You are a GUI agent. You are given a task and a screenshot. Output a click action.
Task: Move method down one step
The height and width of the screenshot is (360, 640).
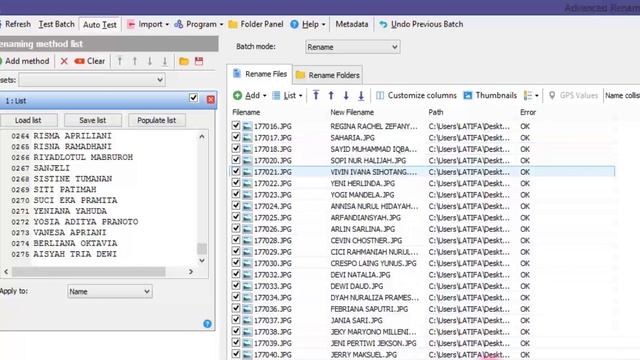coord(150,61)
